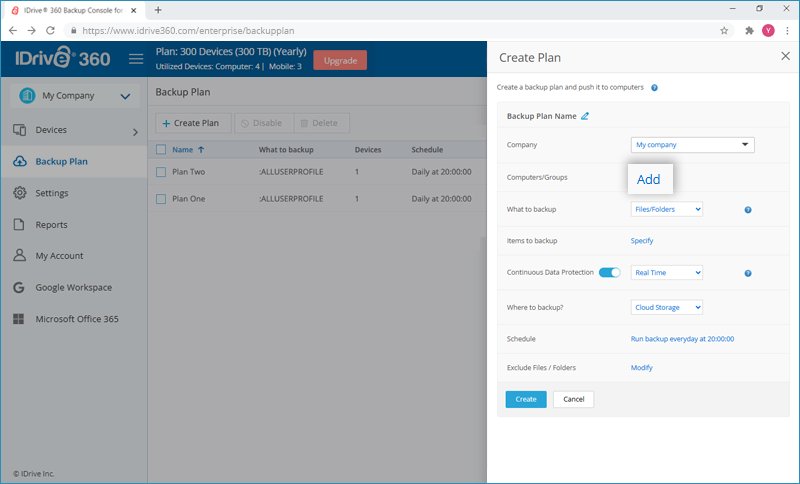Click the Microsoft Office 365 icon
800x484 pixels.
18,319
